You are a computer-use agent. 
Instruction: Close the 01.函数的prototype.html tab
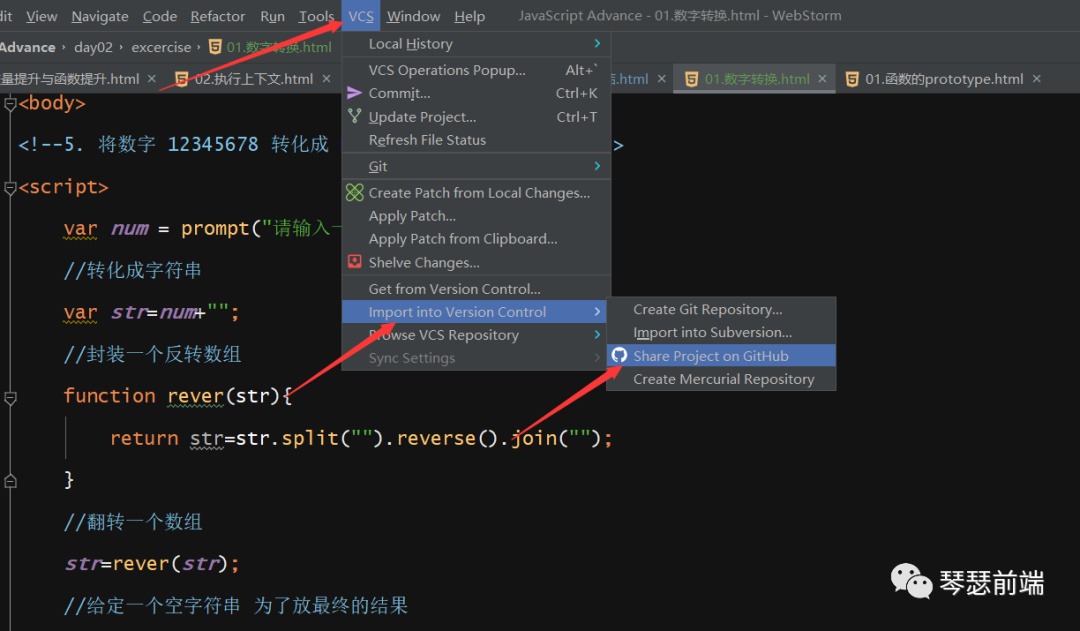(x=1037, y=79)
